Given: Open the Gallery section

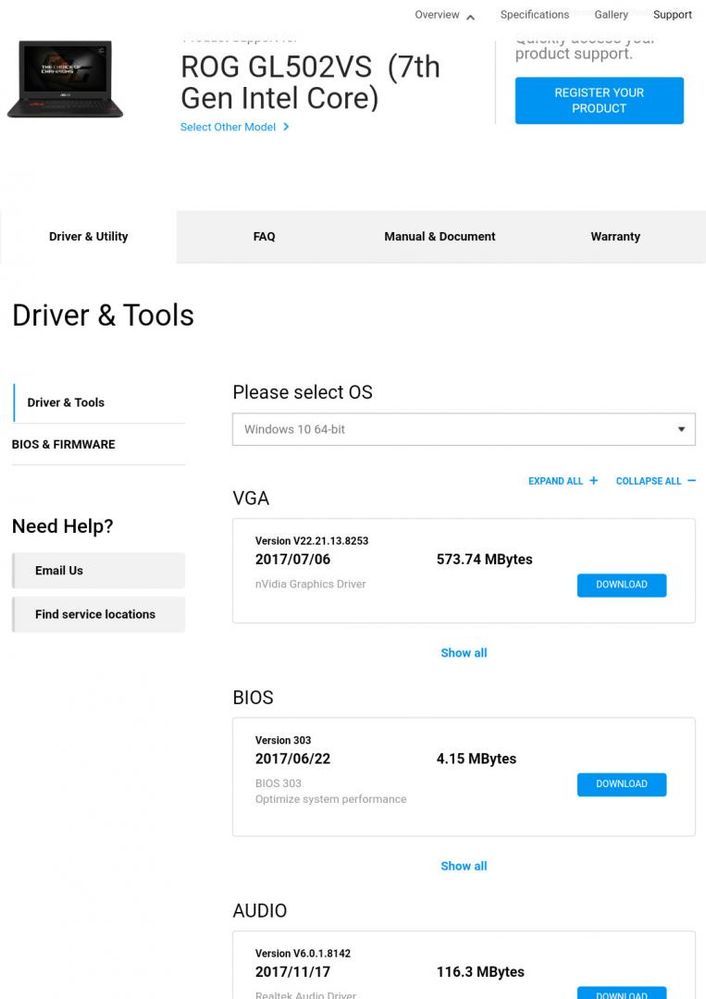Looking at the screenshot, I should click(x=610, y=15).
